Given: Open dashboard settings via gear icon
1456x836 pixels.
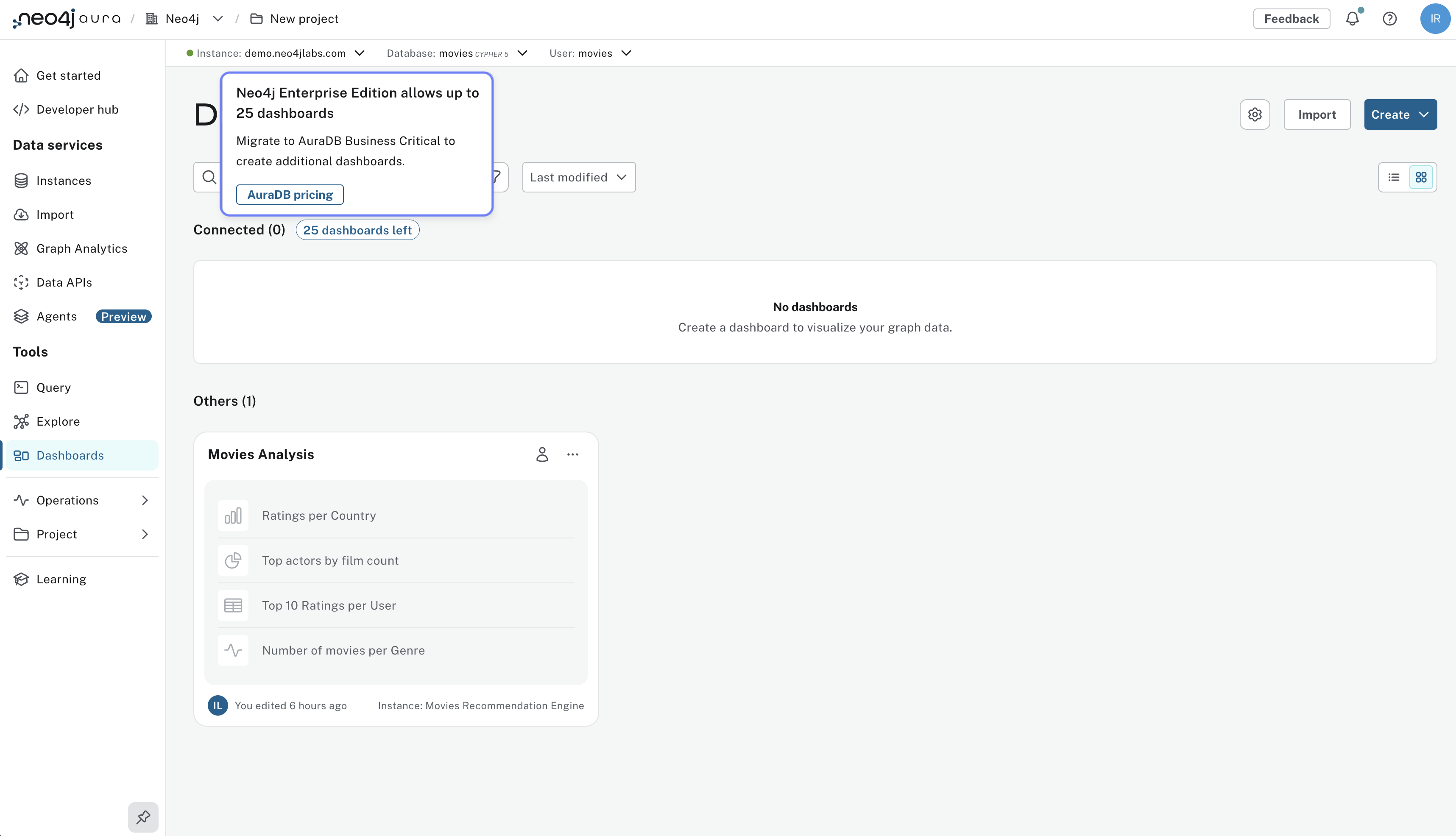Looking at the screenshot, I should (x=1255, y=114).
